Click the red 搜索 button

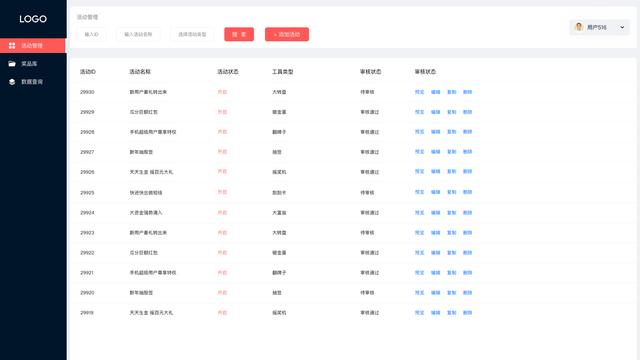239,34
